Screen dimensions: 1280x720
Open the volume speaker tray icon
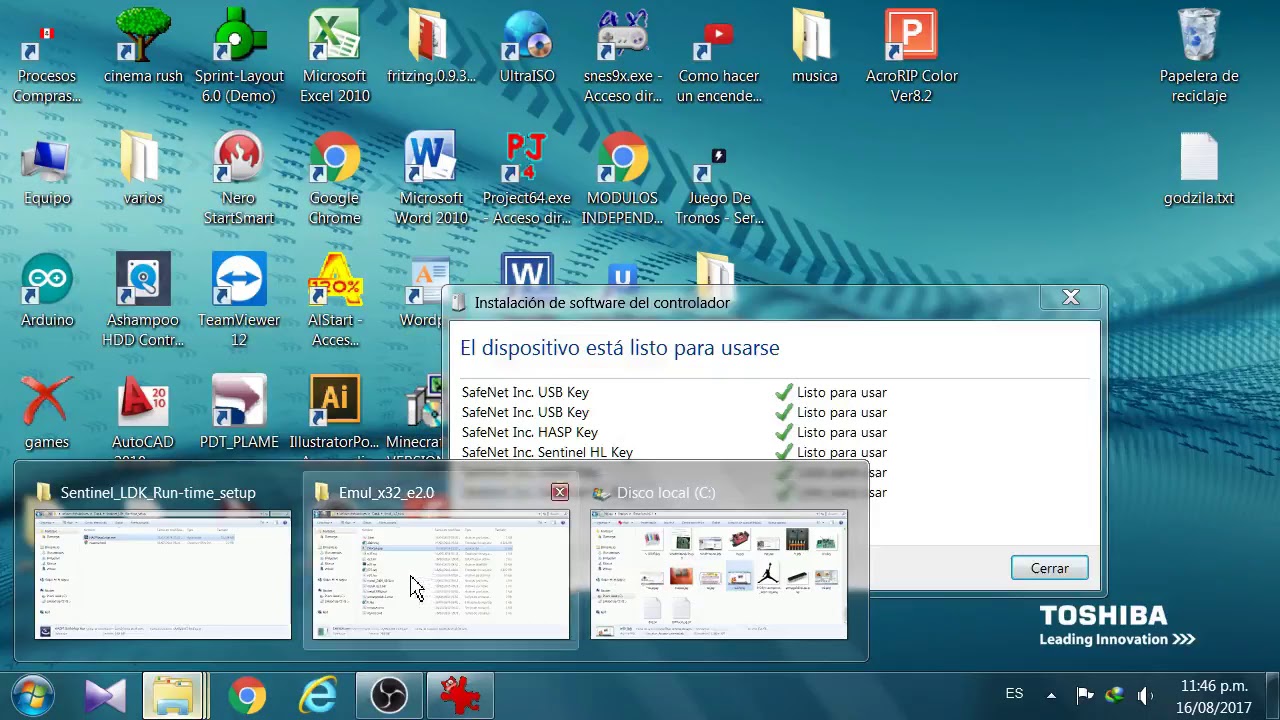(1145, 695)
